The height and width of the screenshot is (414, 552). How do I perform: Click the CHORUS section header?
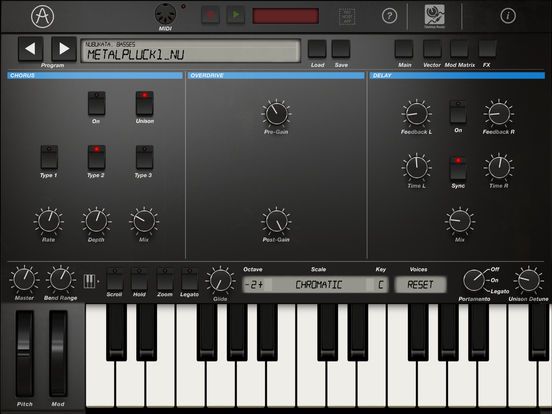(95, 75)
